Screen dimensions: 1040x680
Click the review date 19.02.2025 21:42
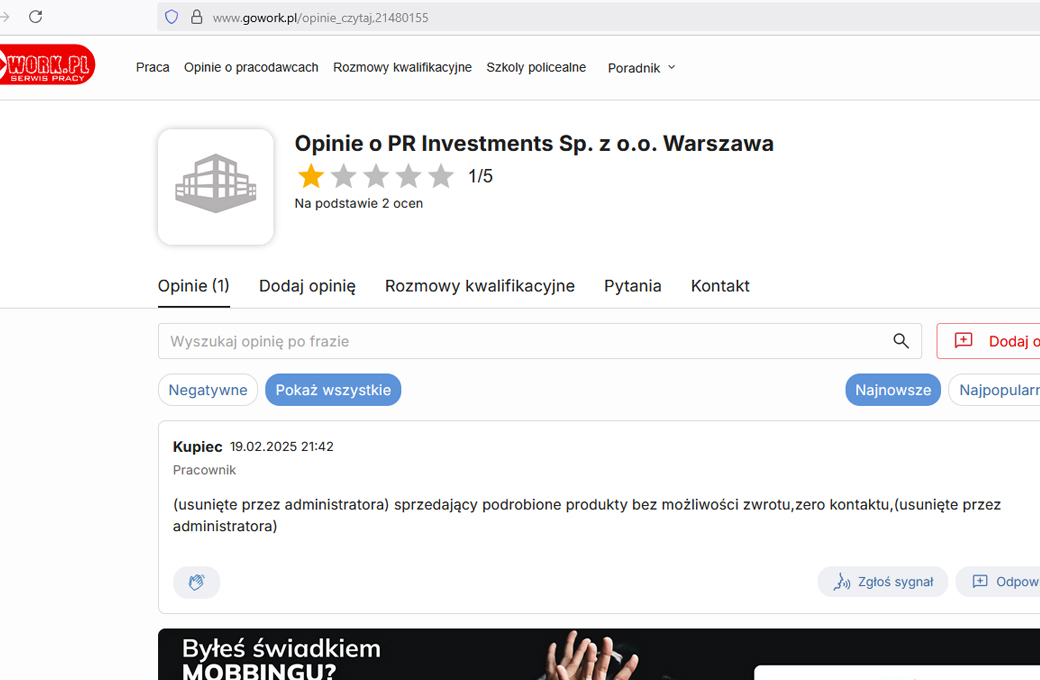pyautogui.click(x=282, y=446)
